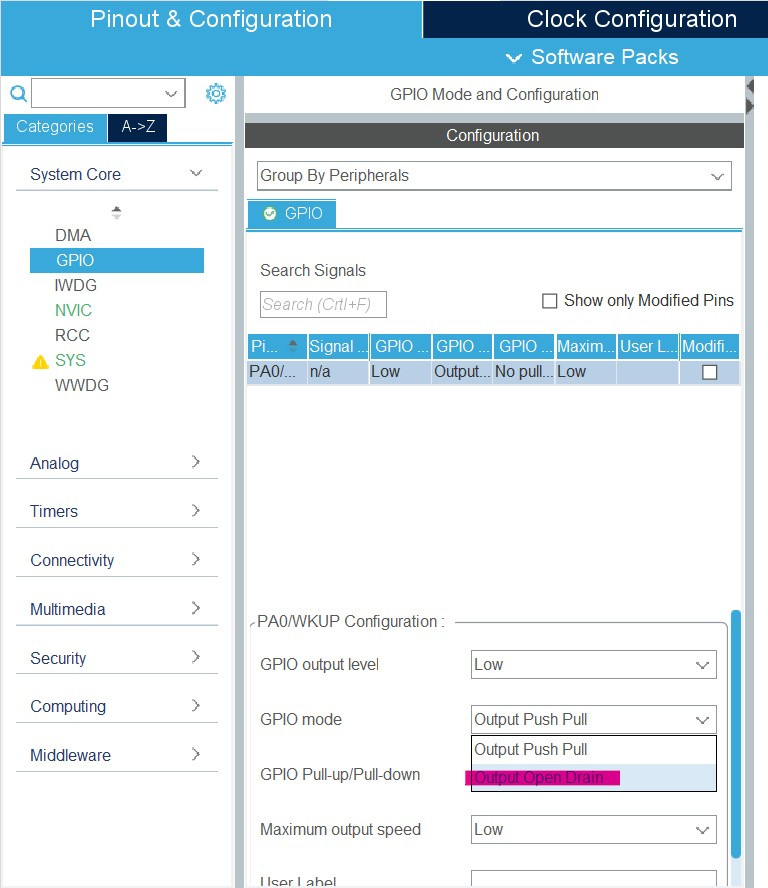Click the green check GPIO icon
Viewport: 768px width, 888px height.
[270, 214]
